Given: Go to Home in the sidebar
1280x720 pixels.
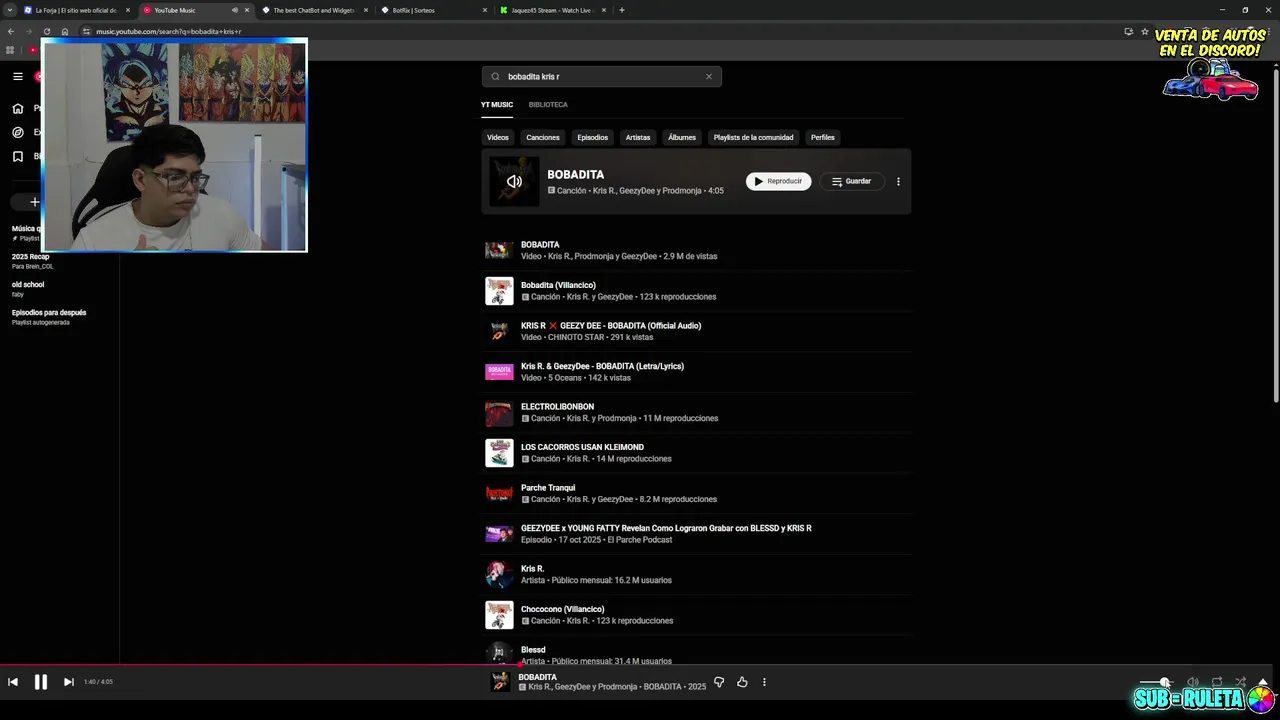Looking at the screenshot, I should tap(18, 108).
